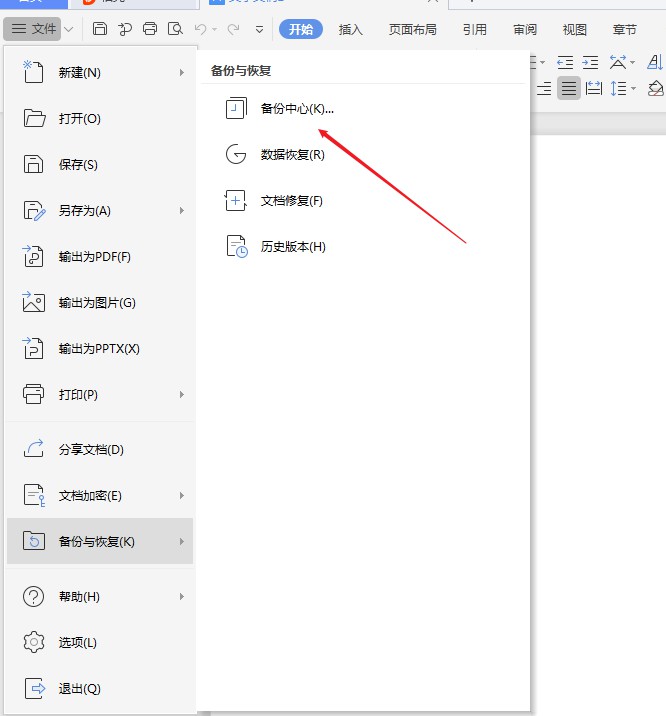666x716 pixels.
Task: Click the 分享文档 share arrow icon
Action: coord(34,448)
